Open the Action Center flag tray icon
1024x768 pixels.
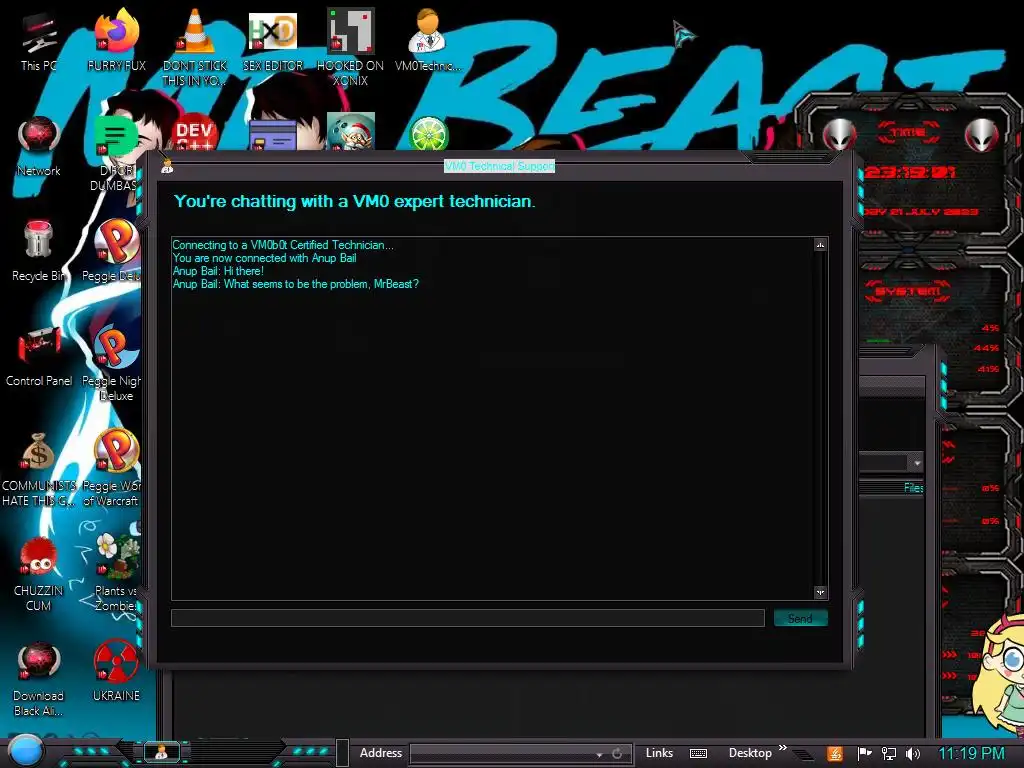[865, 754]
